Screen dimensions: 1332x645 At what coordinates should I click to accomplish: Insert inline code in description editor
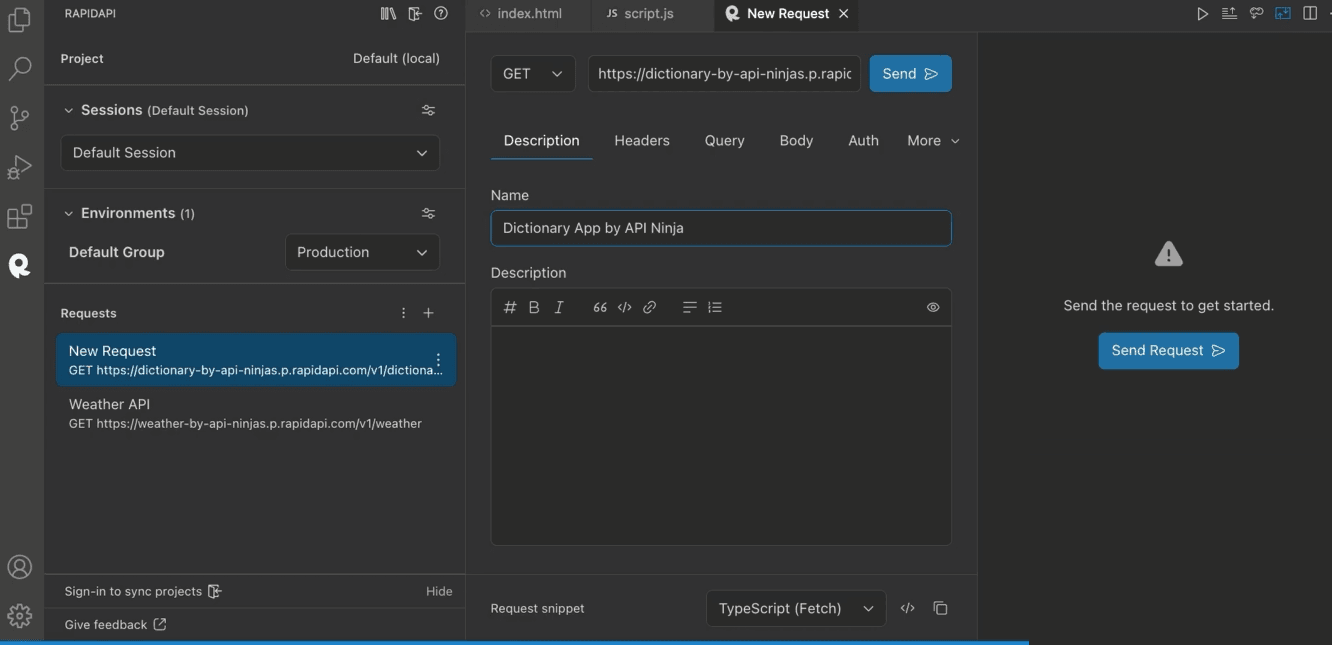click(625, 307)
